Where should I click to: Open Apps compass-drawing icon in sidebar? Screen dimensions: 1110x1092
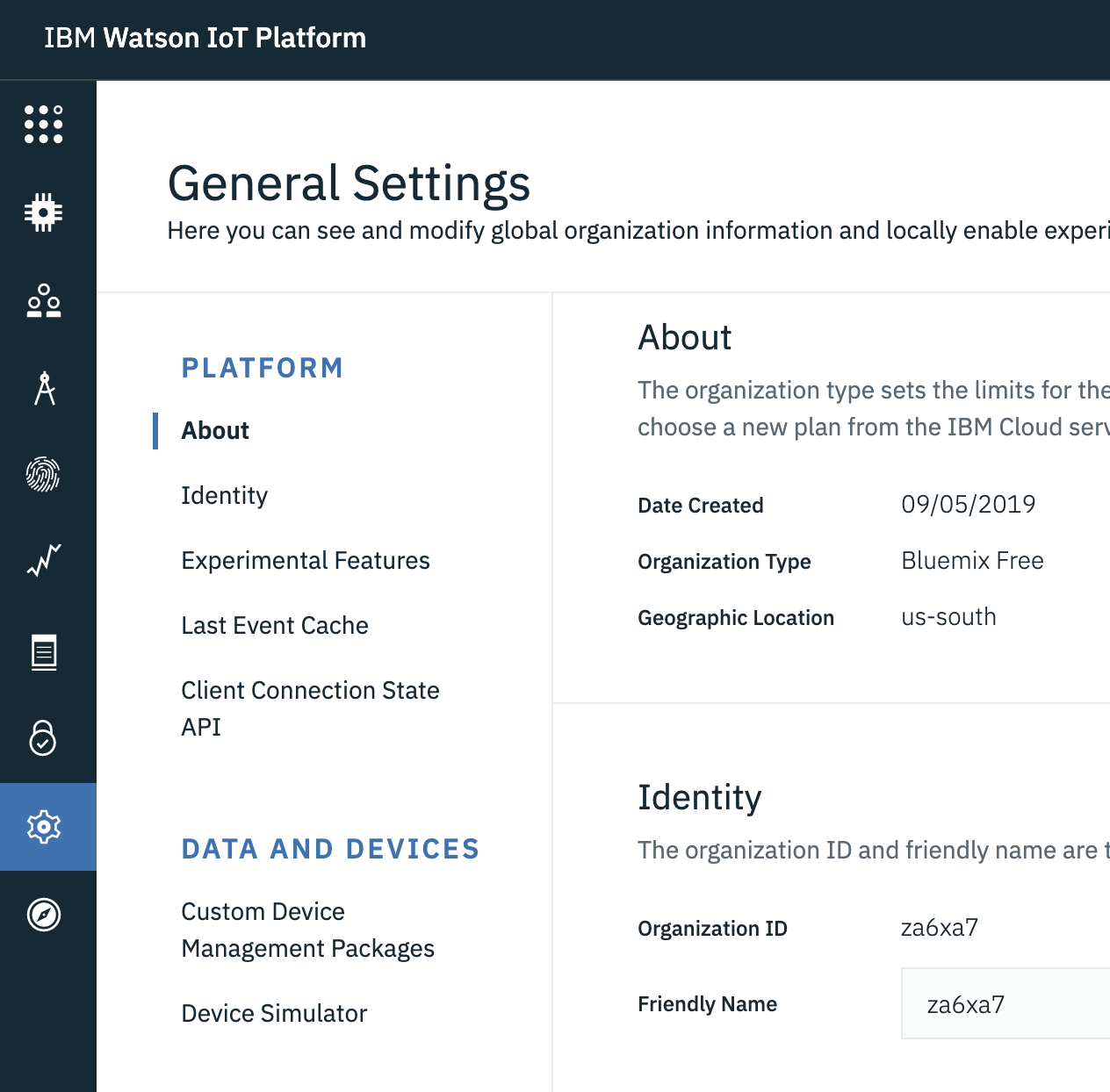(x=44, y=388)
